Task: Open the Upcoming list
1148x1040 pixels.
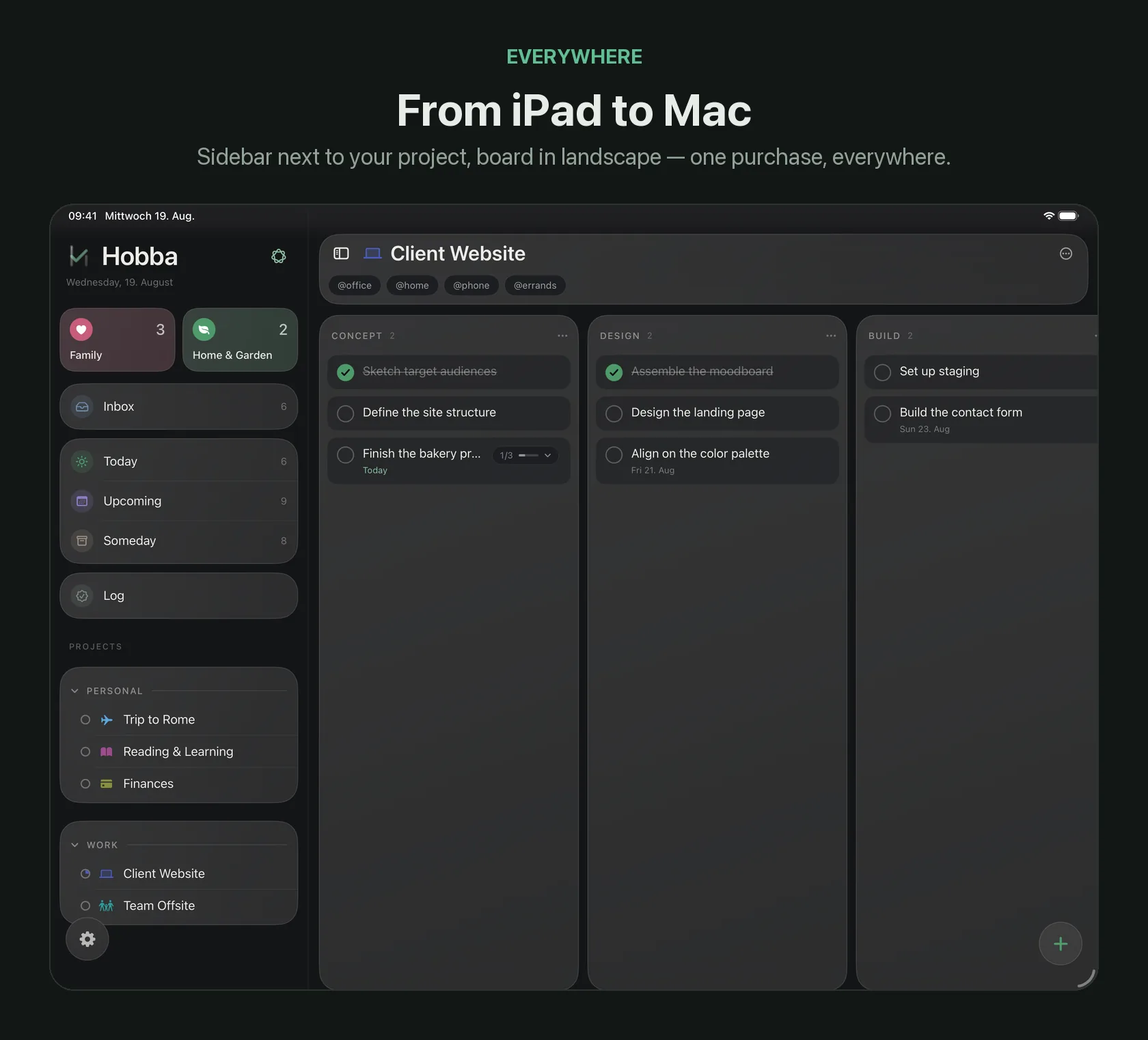Action: click(x=178, y=501)
